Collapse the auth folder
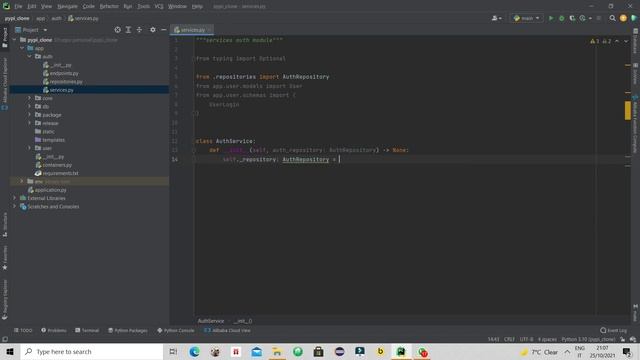This screenshot has width=640, height=360. (x=29, y=56)
